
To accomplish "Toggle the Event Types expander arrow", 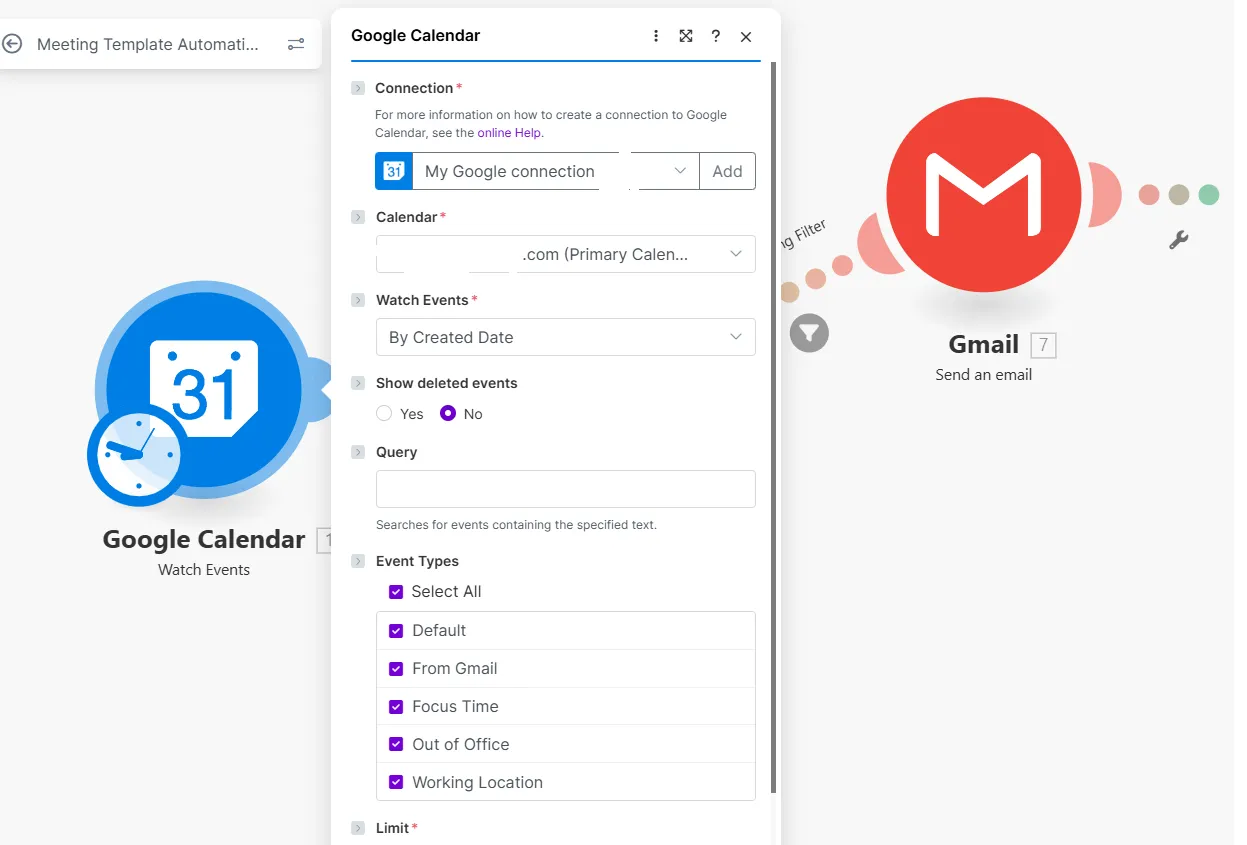I will point(358,561).
